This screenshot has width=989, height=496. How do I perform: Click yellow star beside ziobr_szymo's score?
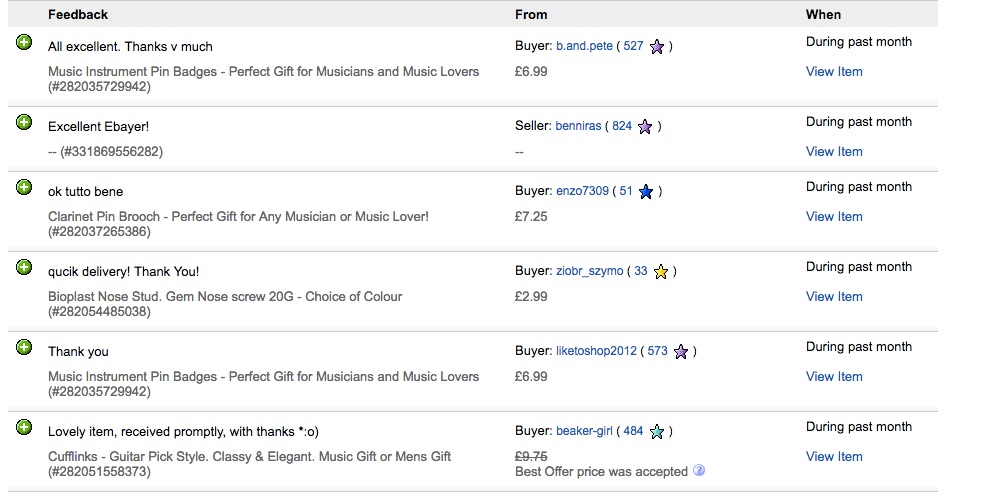click(660, 271)
